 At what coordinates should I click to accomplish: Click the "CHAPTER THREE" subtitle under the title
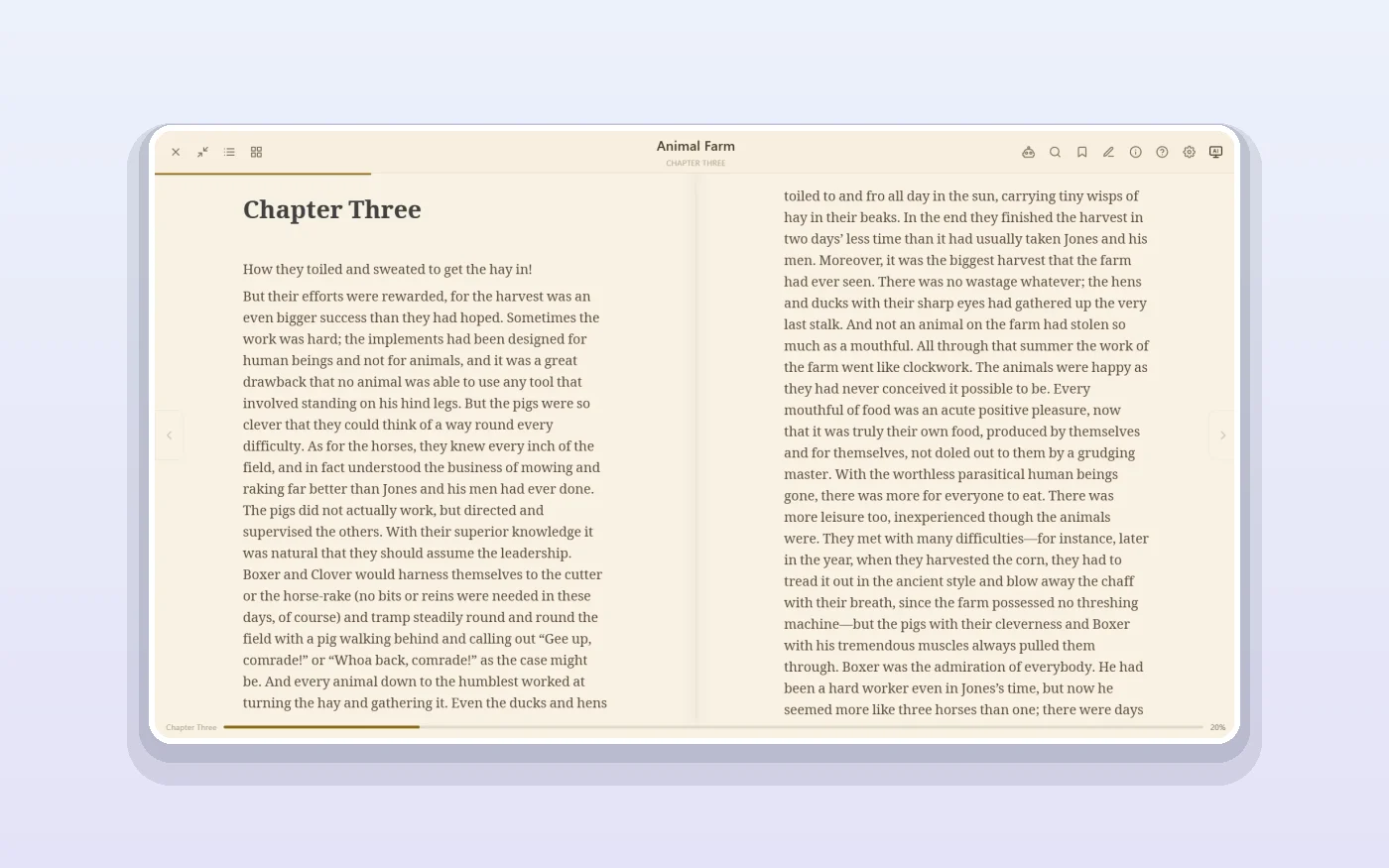[x=695, y=163]
